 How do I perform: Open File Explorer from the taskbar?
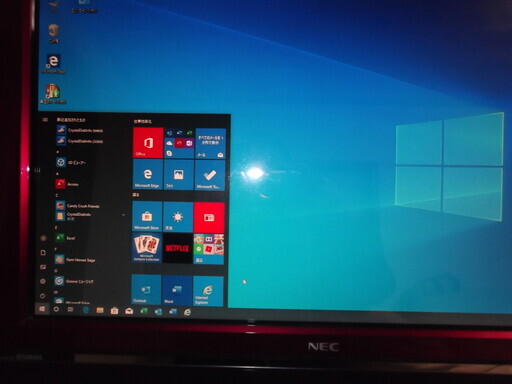(100, 310)
